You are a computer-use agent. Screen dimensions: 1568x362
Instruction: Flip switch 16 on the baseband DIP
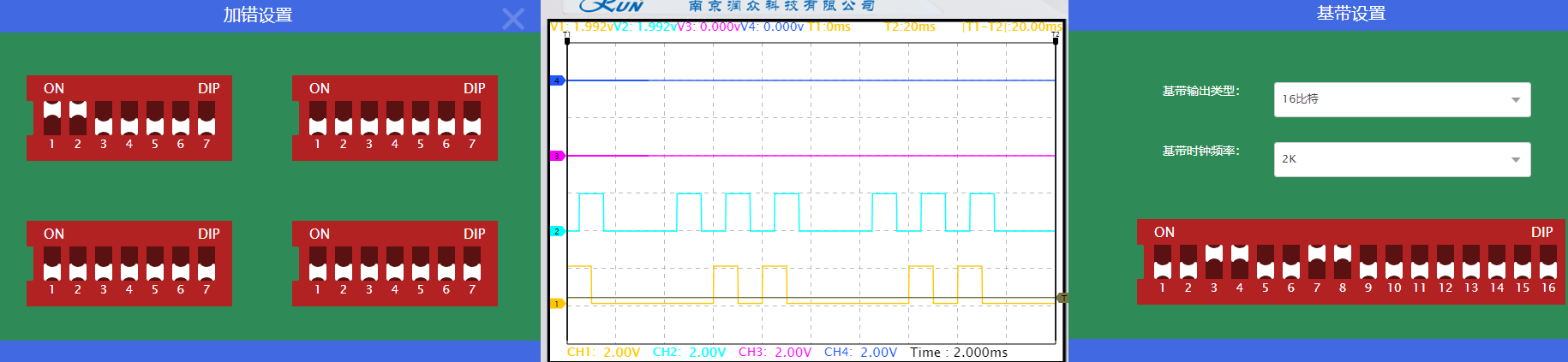(x=1548, y=262)
